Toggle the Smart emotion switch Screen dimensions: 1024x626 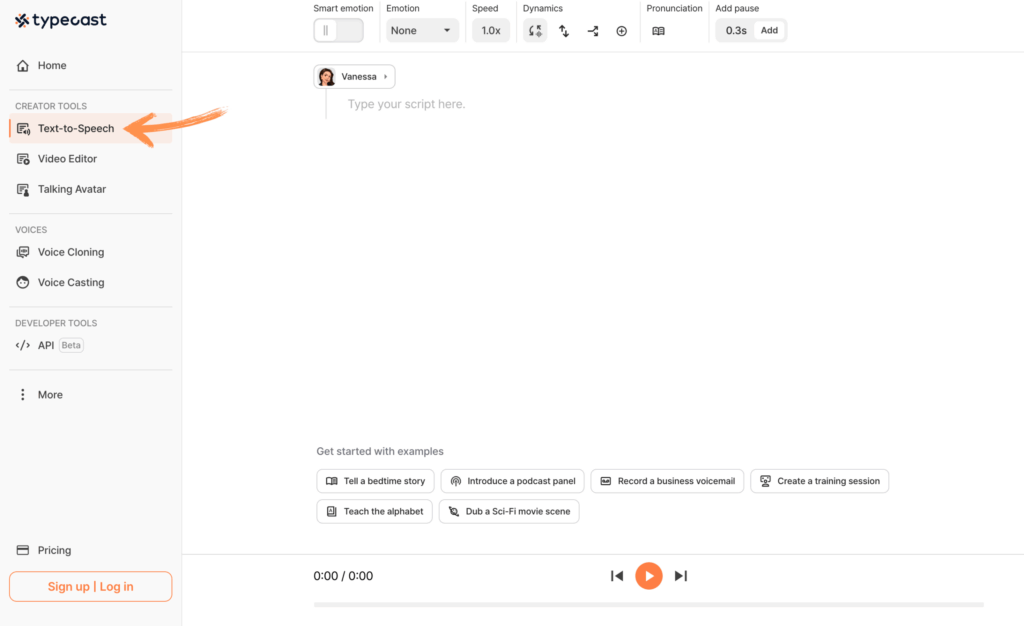pyautogui.click(x=338, y=31)
